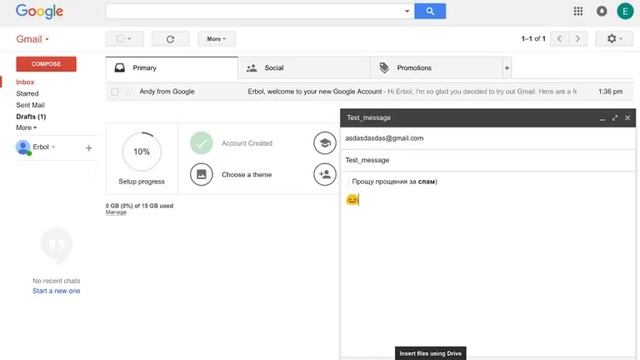
Task: Close the Test_message compose window
Action: 627,118
